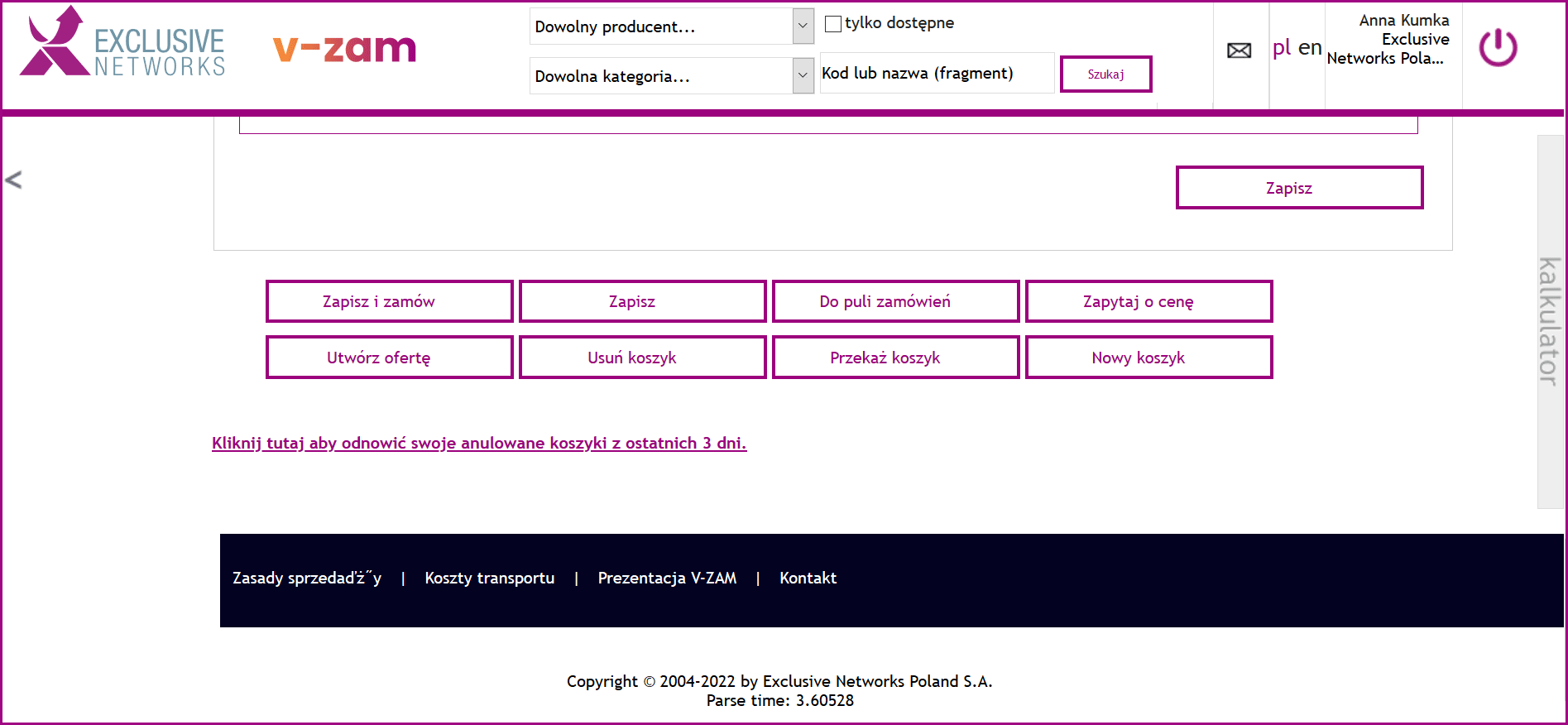Click the v-zam logo

pos(344,49)
